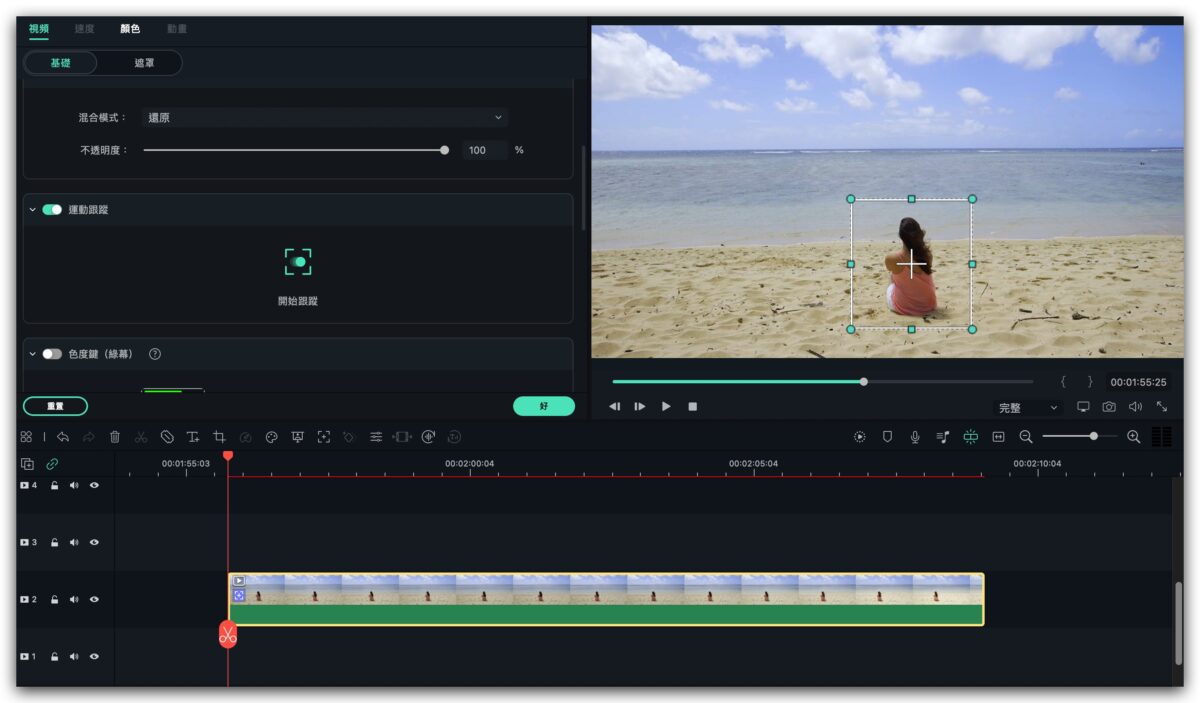Image resolution: width=1200 pixels, height=703 pixels.
Task: Click the 不透明度 value field showing 100
Action: coord(485,150)
